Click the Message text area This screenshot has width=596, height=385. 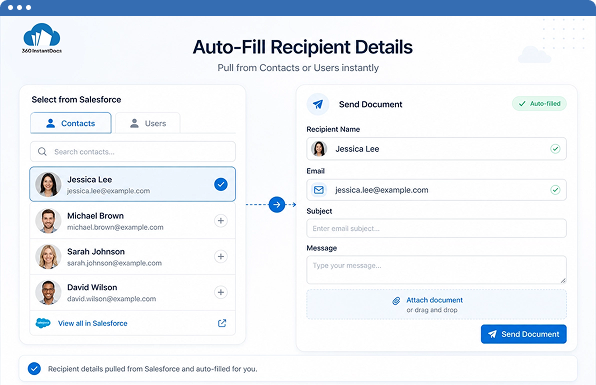point(436,270)
